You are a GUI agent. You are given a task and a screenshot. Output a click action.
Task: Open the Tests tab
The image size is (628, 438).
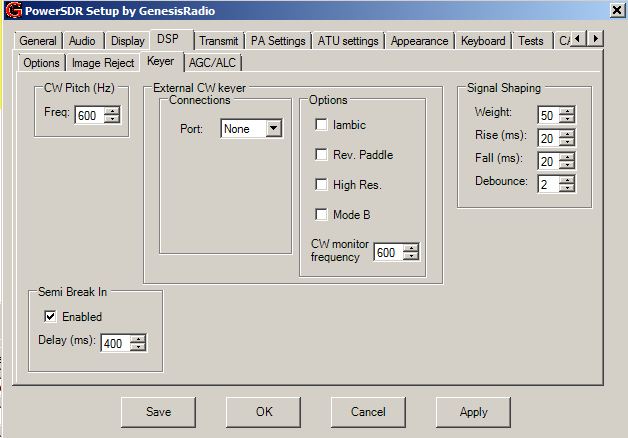coord(531,41)
